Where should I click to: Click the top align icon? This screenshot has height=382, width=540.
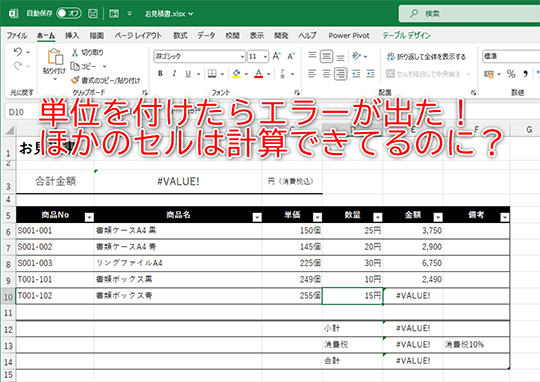coord(312,56)
